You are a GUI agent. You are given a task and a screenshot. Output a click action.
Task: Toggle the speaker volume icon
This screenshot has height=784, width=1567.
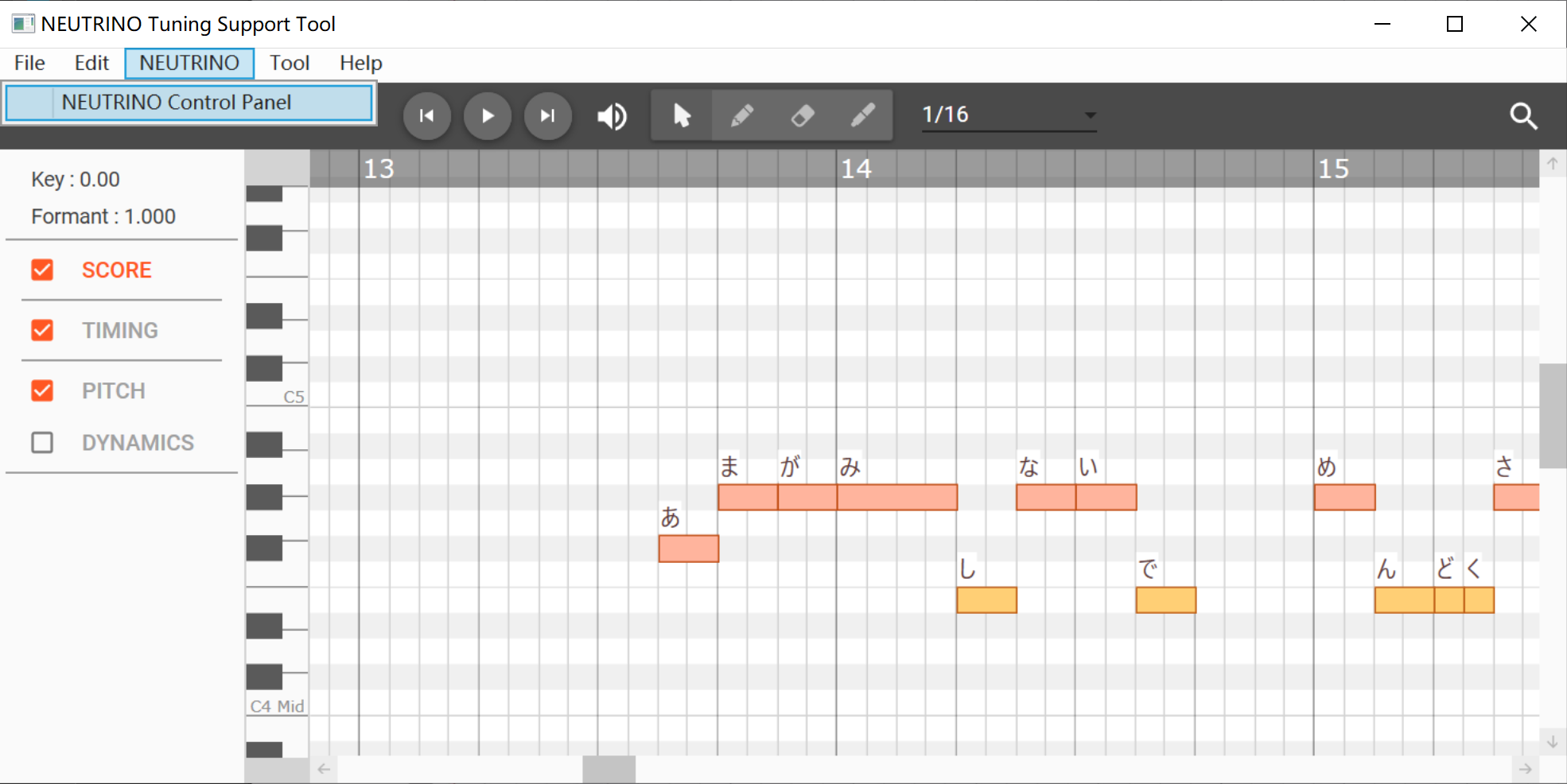click(612, 116)
